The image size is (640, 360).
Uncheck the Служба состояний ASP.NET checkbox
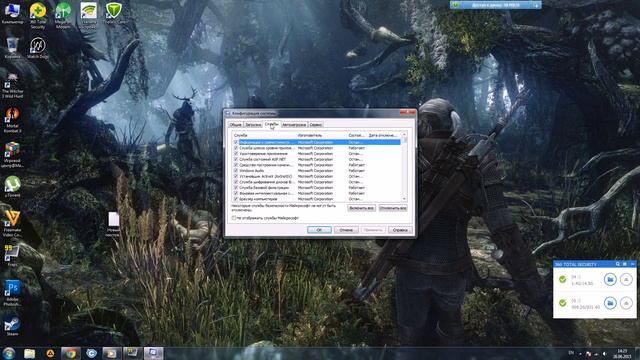coord(236,159)
